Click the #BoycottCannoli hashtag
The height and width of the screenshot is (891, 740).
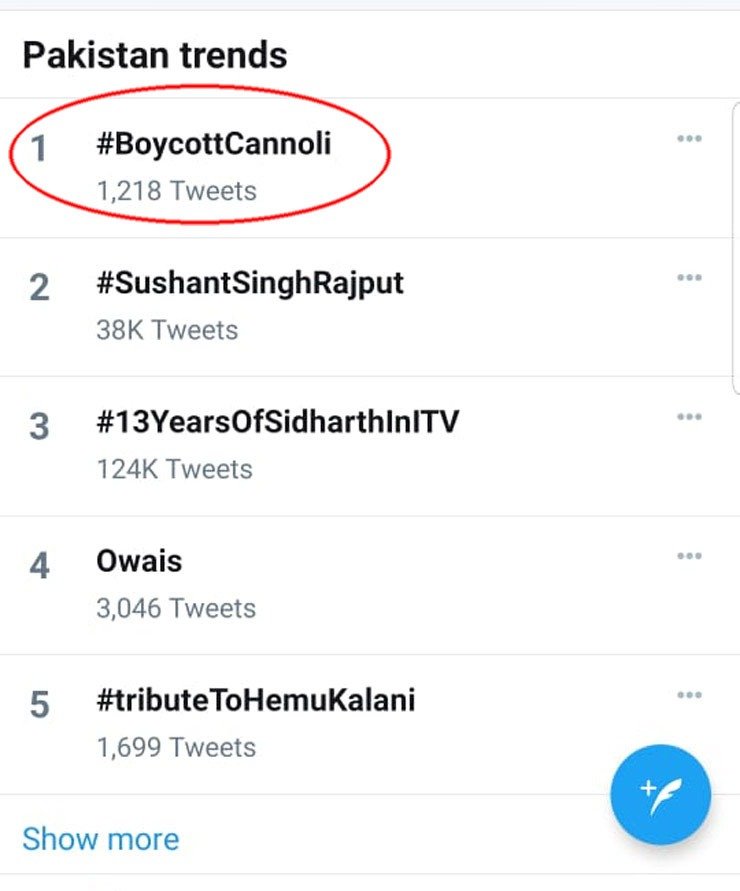coord(213,144)
